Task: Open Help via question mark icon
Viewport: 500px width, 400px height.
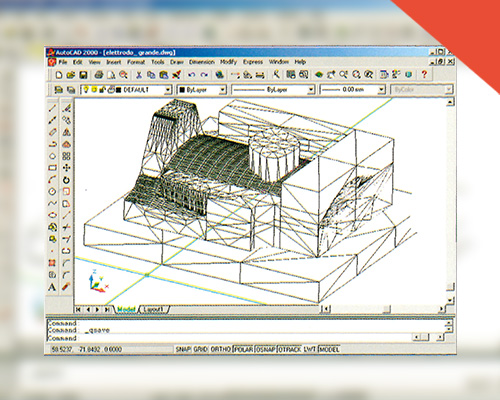Action: point(424,74)
